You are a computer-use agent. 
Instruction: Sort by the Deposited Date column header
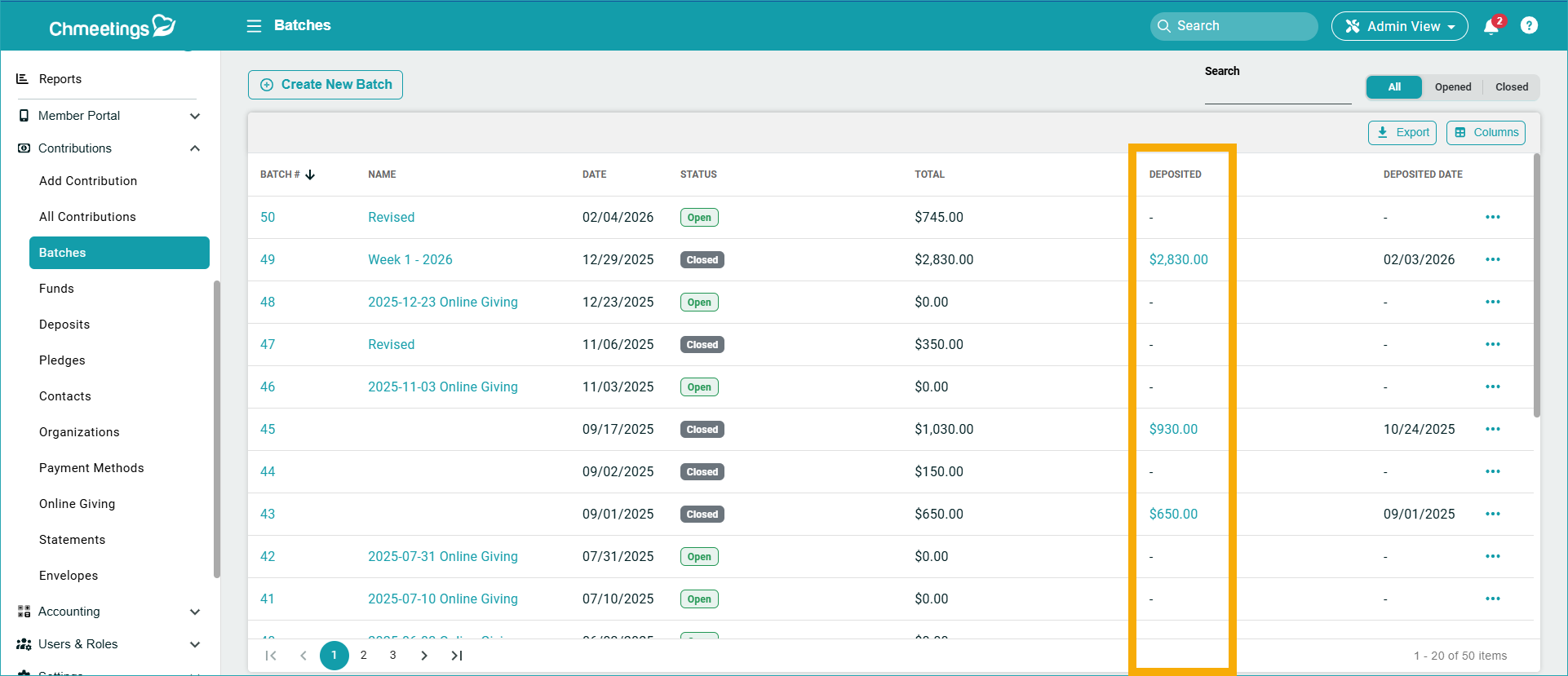(x=1423, y=175)
